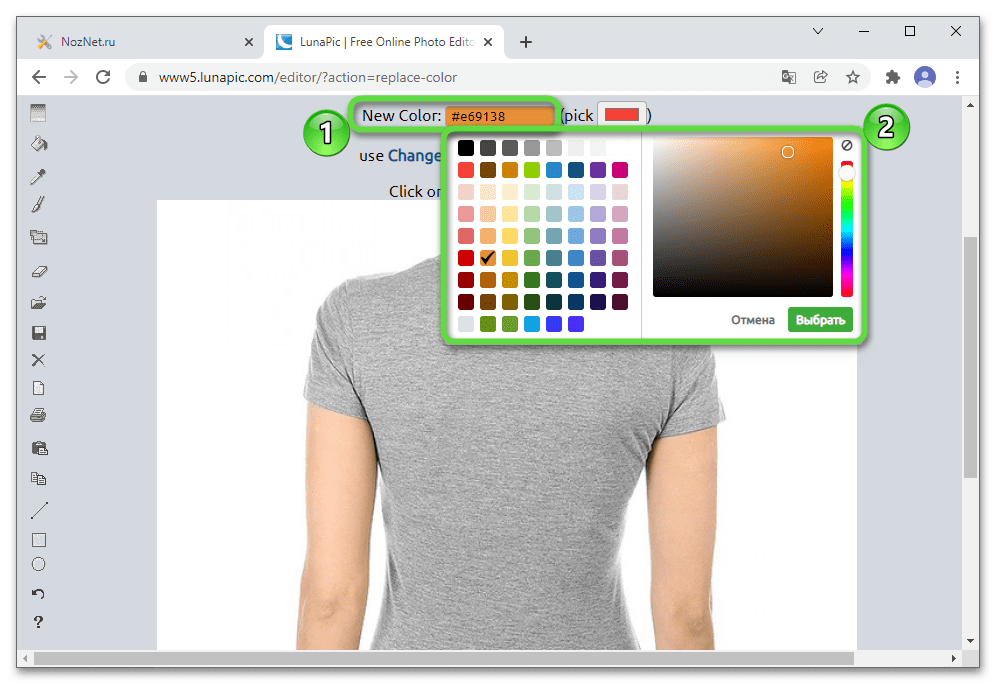Select the black color swatch
The width and height of the screenshot is (996, 684).
pos(466,148)
